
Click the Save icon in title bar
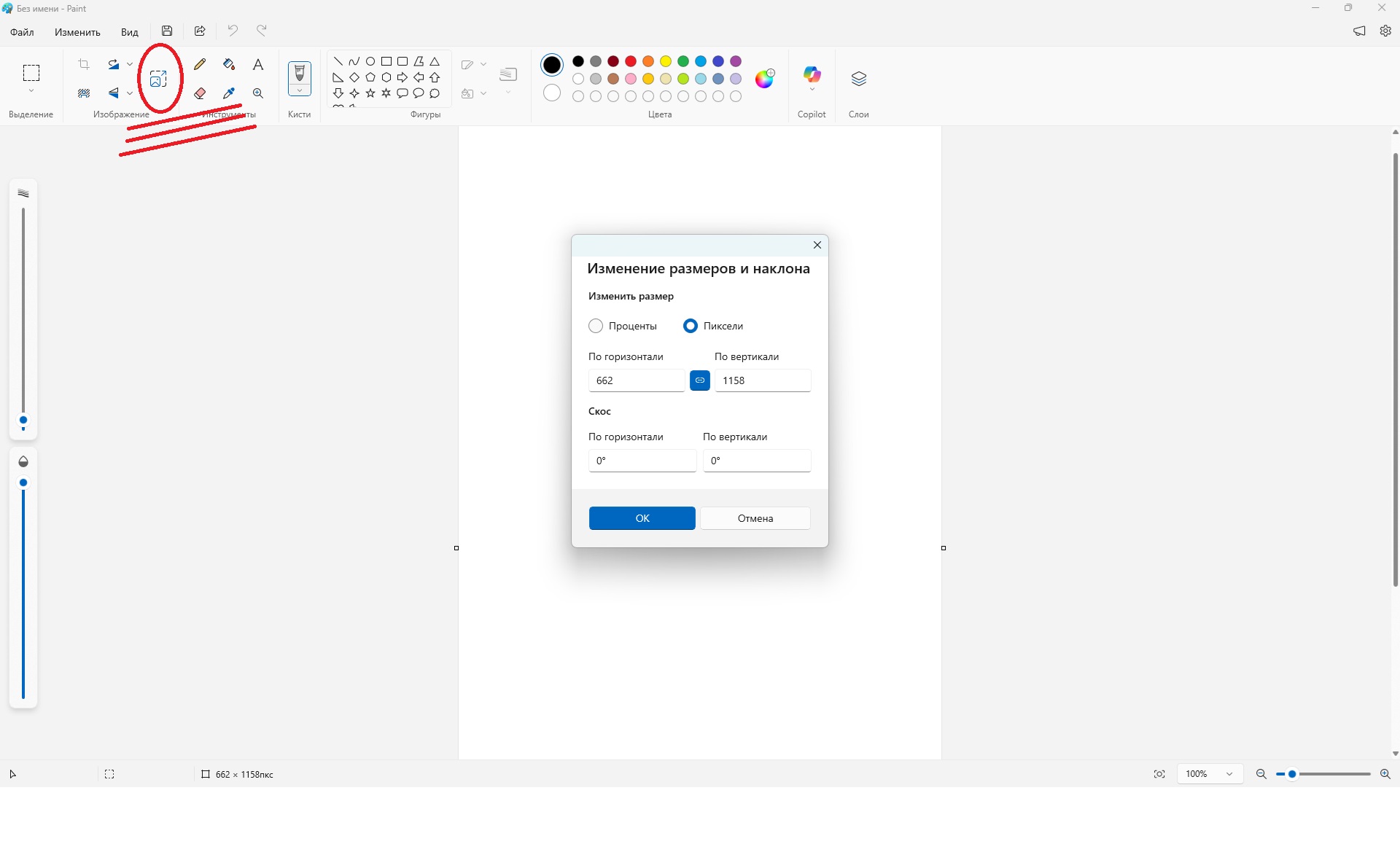167,31
